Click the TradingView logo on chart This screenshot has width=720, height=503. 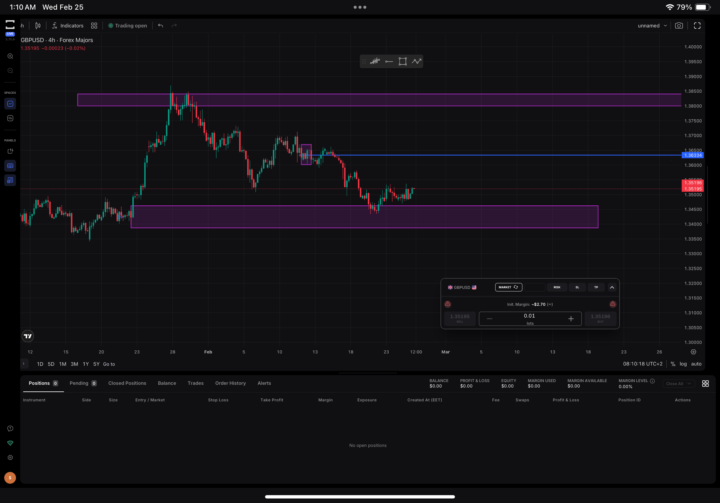pos(28,336)
